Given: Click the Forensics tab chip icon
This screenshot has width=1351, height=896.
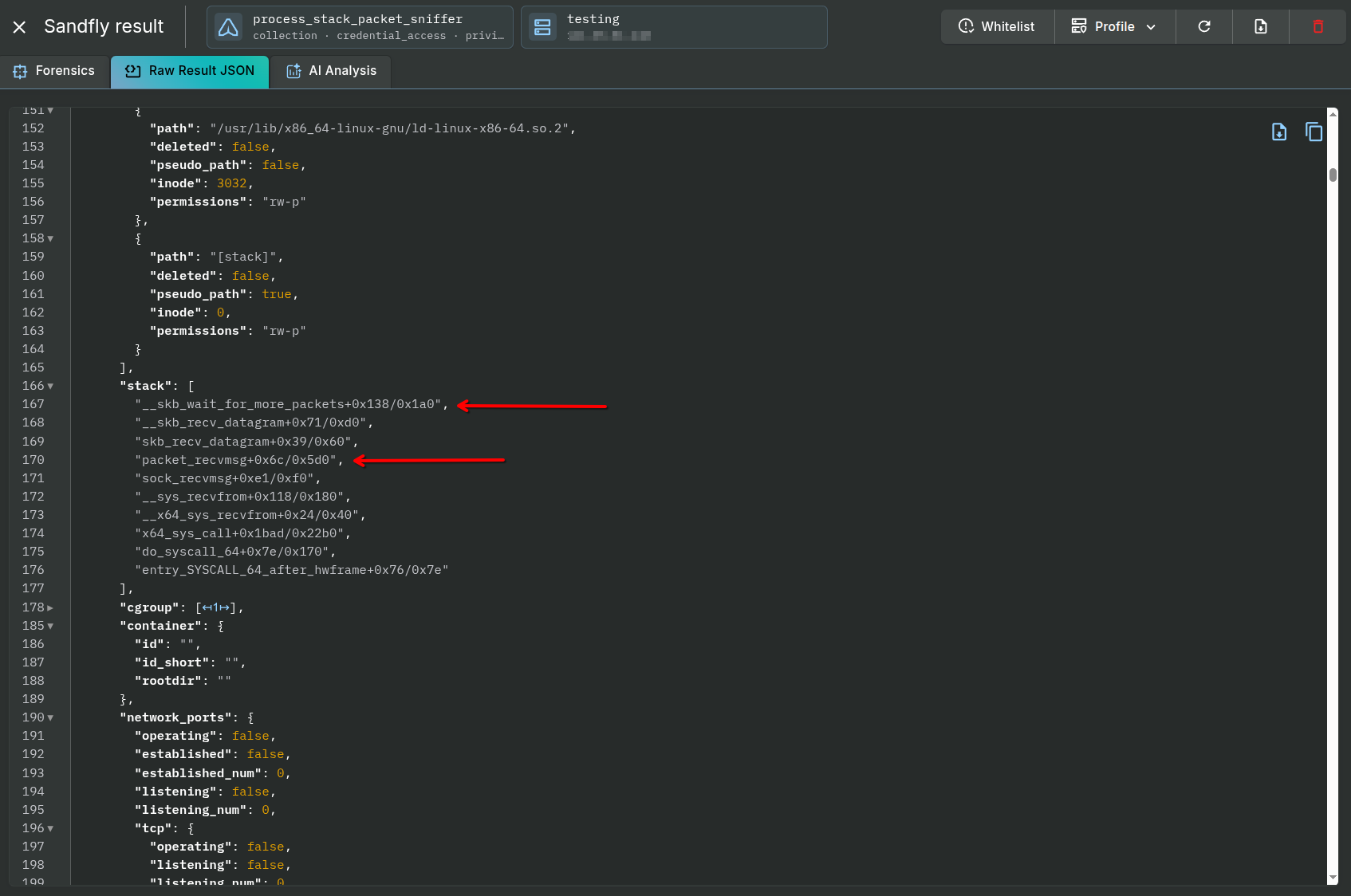Looking at the screenshot, I should (x=20, y=72).
